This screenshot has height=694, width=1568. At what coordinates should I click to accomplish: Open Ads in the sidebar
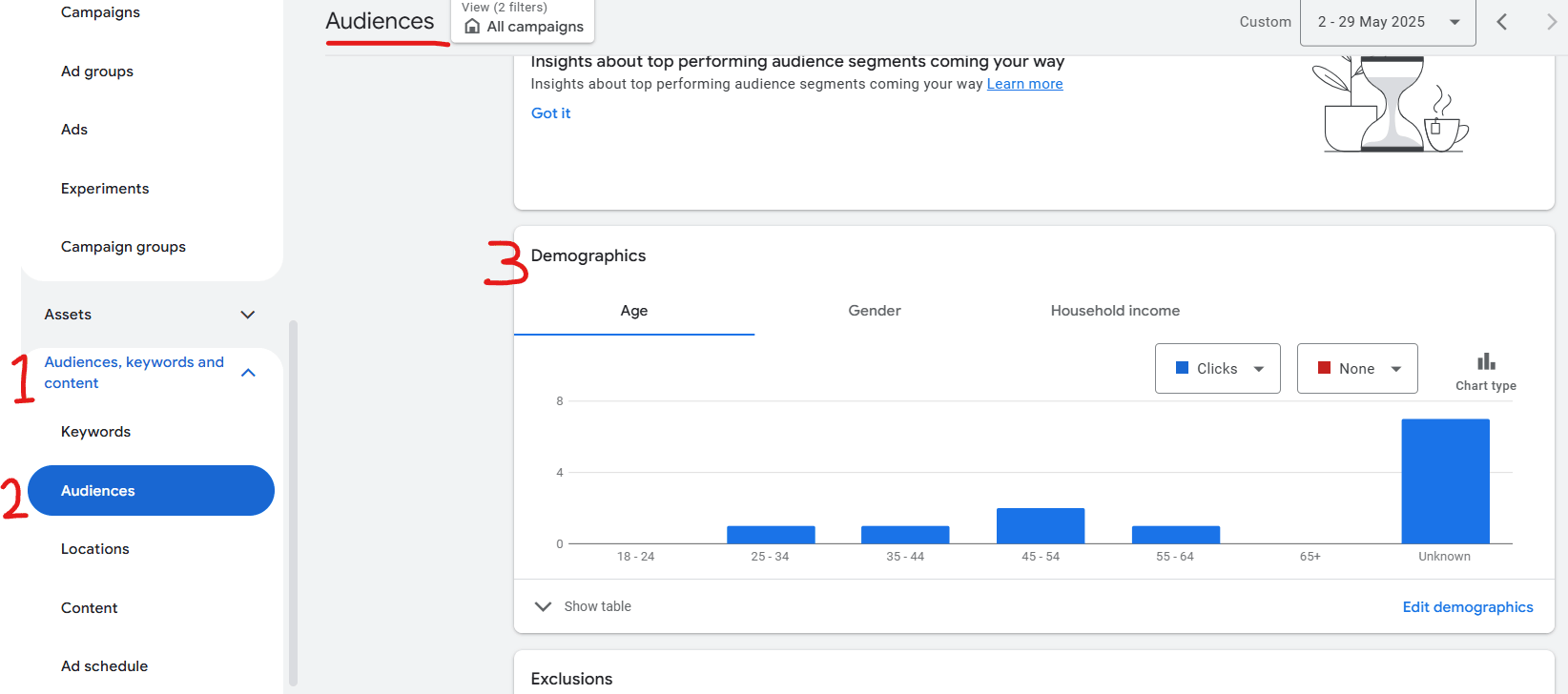(x=74, y=130)
